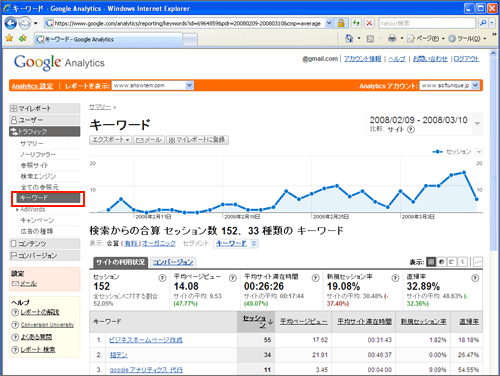Click the メール button

pos(149,140)
